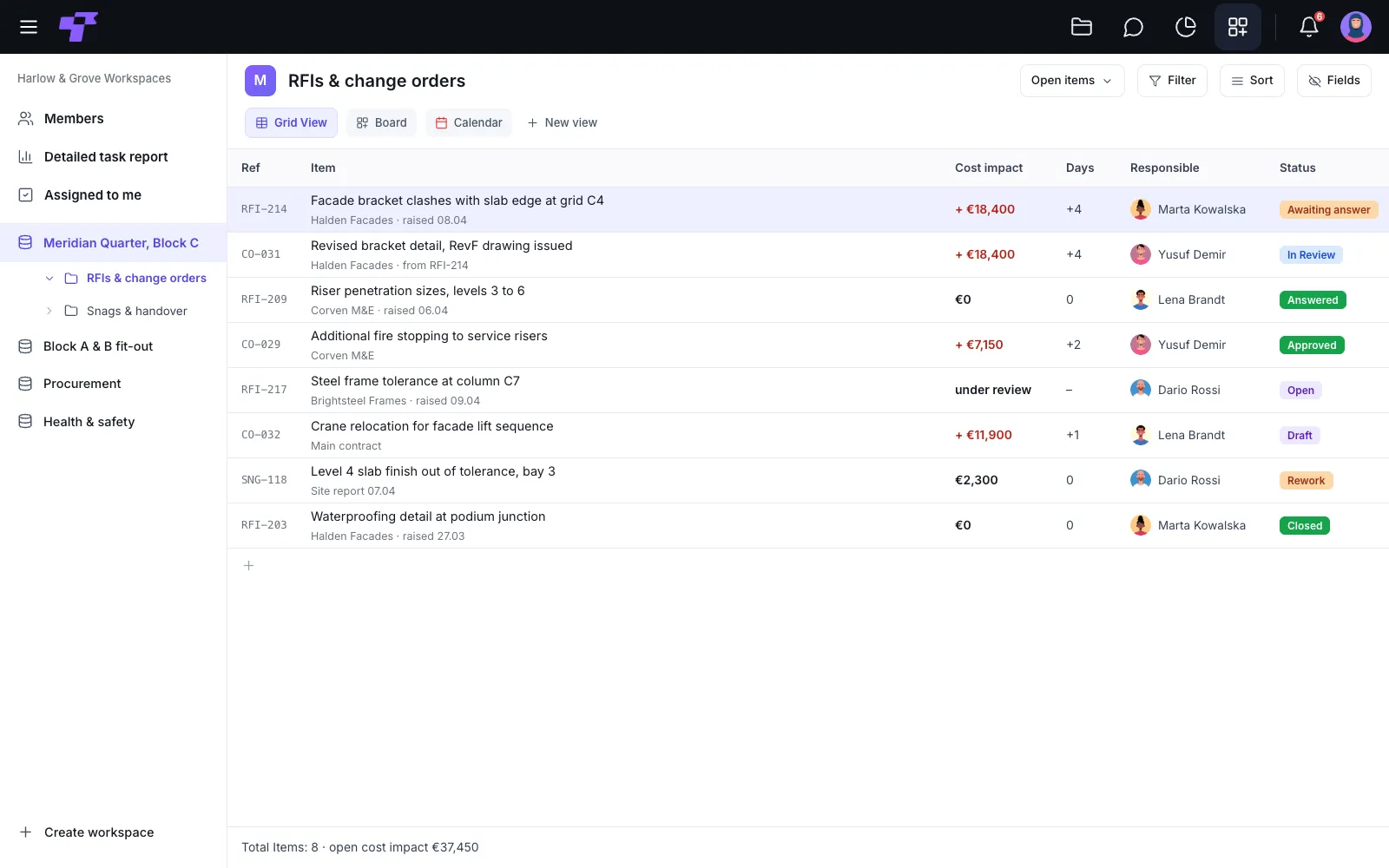Viewport: 1389px width, 868px height.
Task: Open Block A & B fit-out workspace
Action: tap(98, 346)
